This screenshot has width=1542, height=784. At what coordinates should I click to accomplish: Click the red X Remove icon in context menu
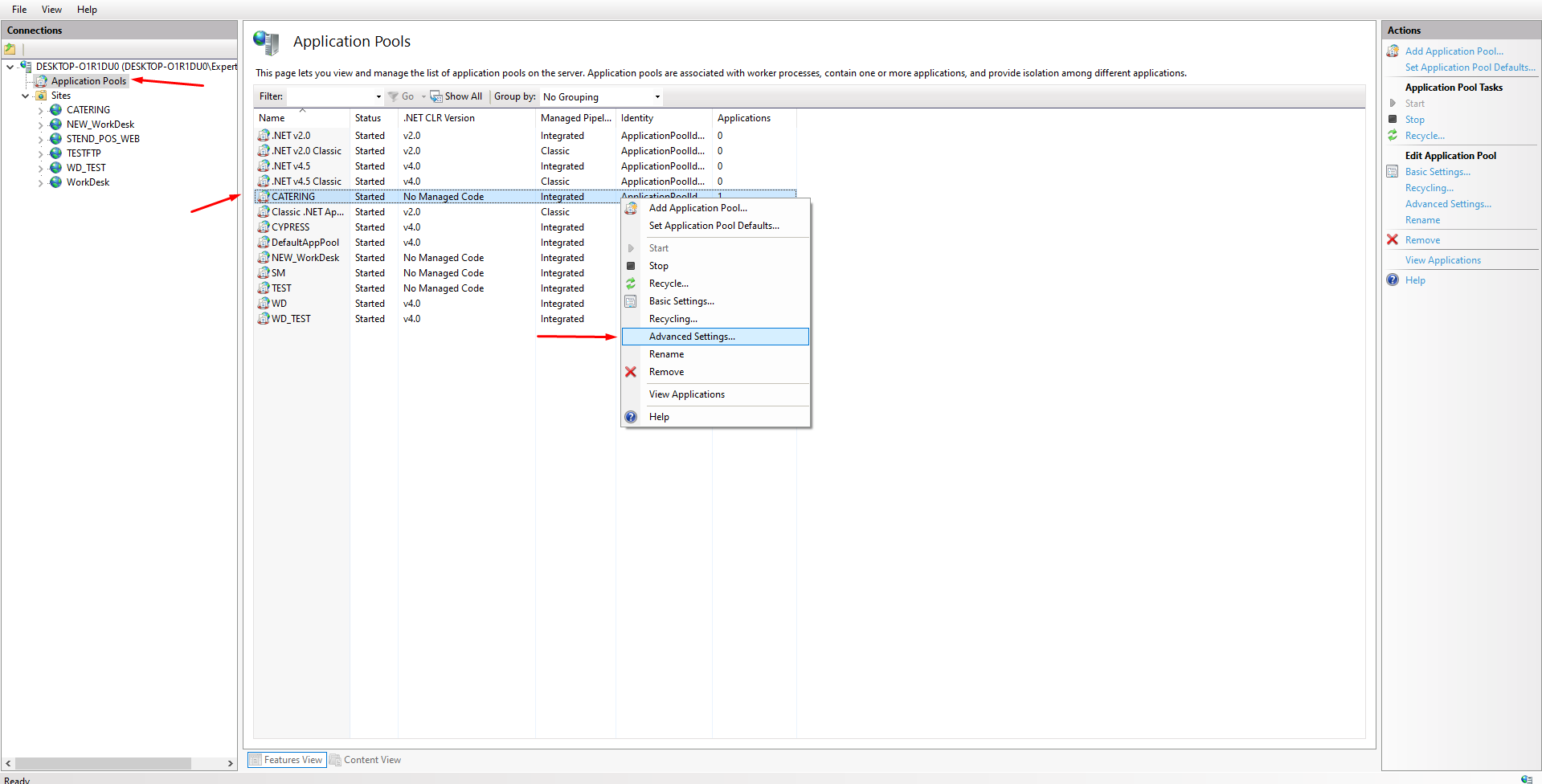click(631, 372)
